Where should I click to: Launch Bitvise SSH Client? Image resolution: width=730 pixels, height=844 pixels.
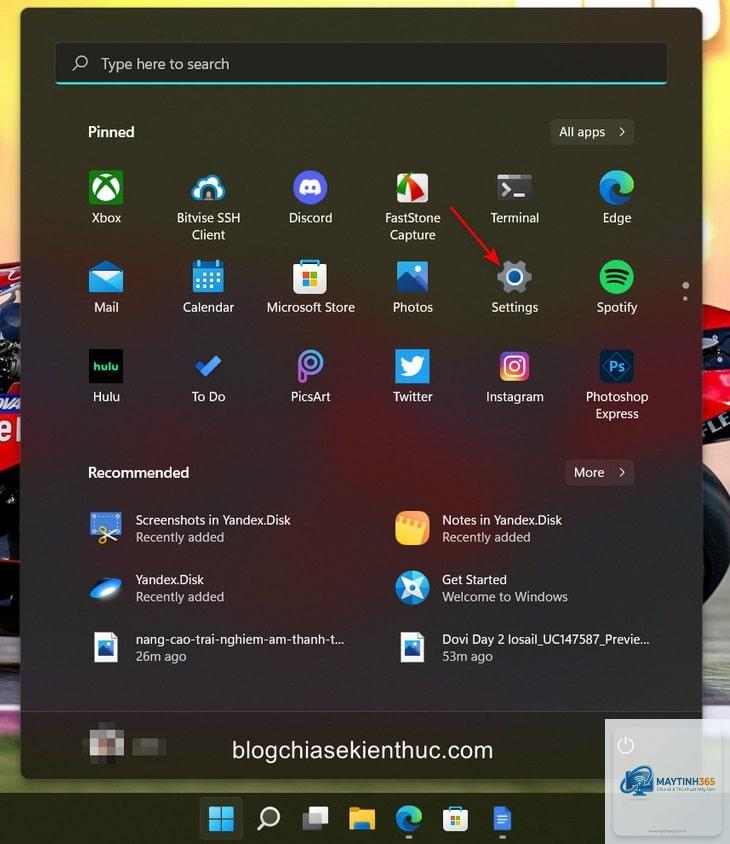[x=208, y=206]
